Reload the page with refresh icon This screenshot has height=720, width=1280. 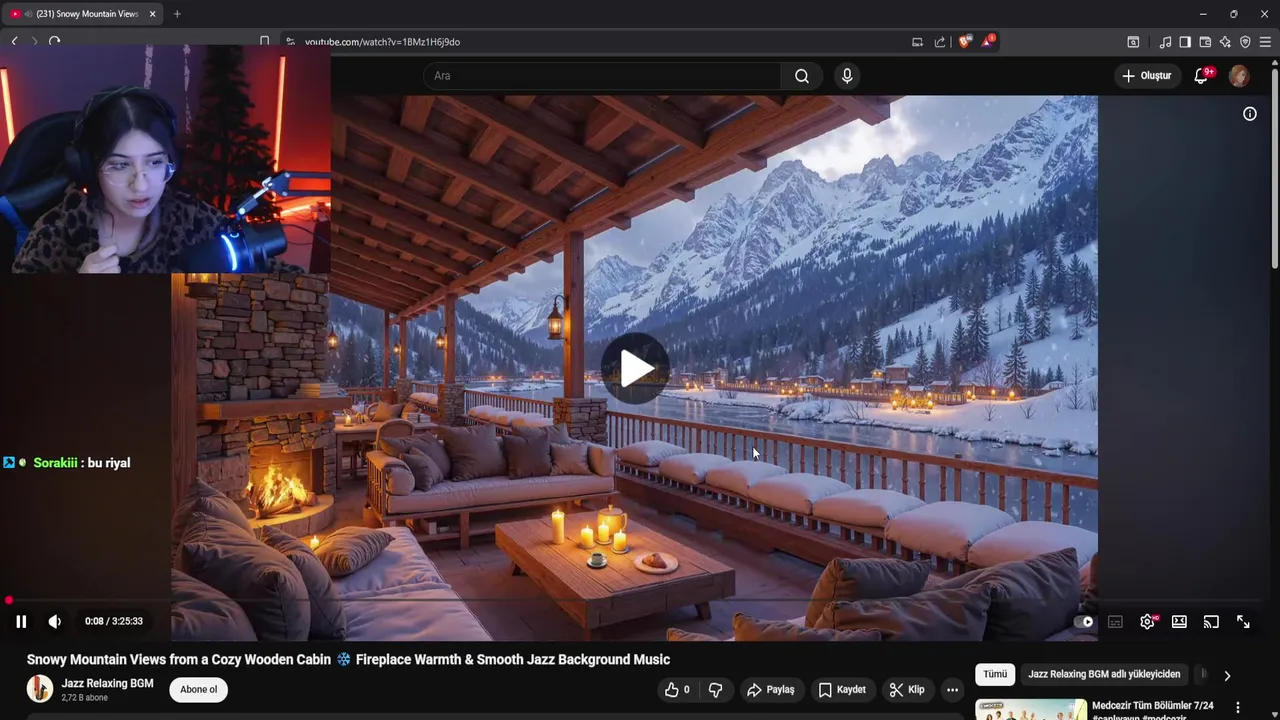54,41
